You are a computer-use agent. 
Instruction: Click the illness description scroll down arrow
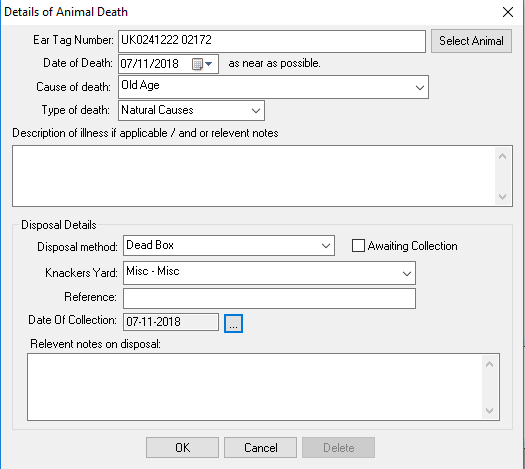[x=502, y=197]
